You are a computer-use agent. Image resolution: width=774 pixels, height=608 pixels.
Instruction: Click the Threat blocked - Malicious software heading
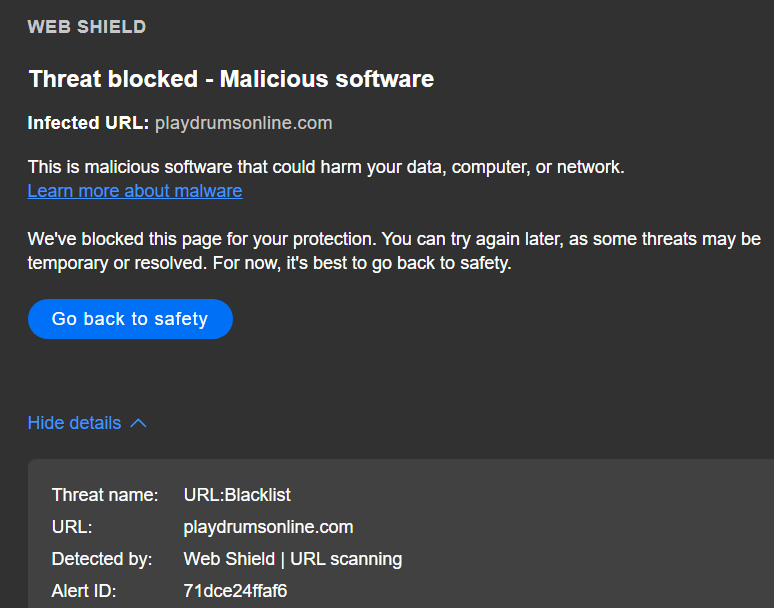point(231,79)
